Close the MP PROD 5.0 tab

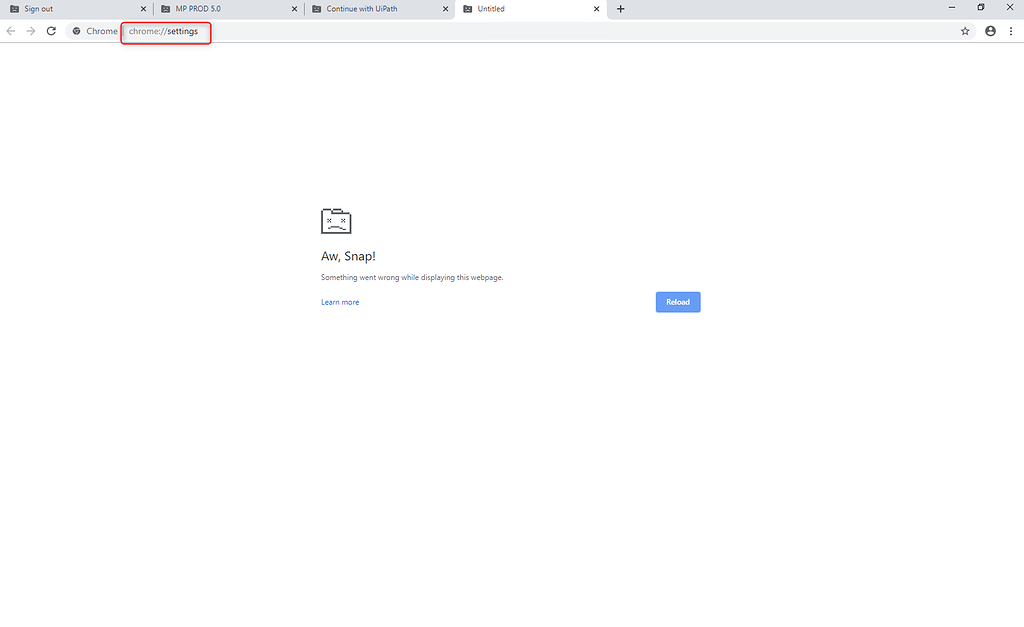pyautogui.click(x=293, y=8)
